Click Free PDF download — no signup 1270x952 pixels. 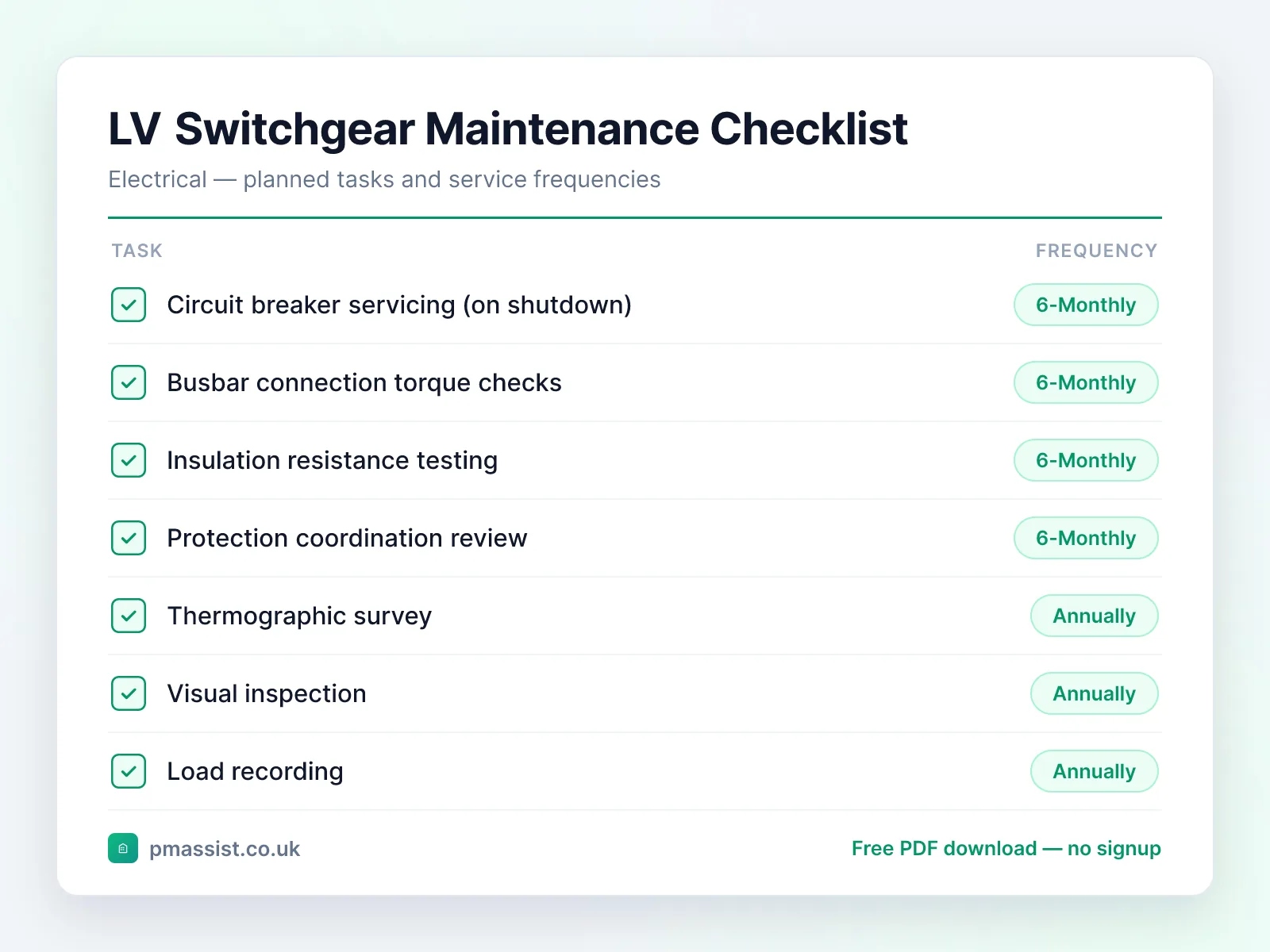[1006, 848]
